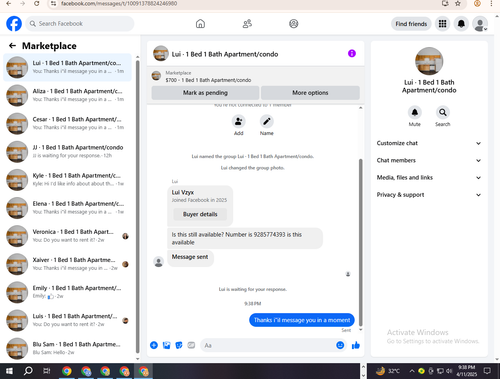Expand Media, files and links section
Viewport: 500px width, 379px height.
429,177
